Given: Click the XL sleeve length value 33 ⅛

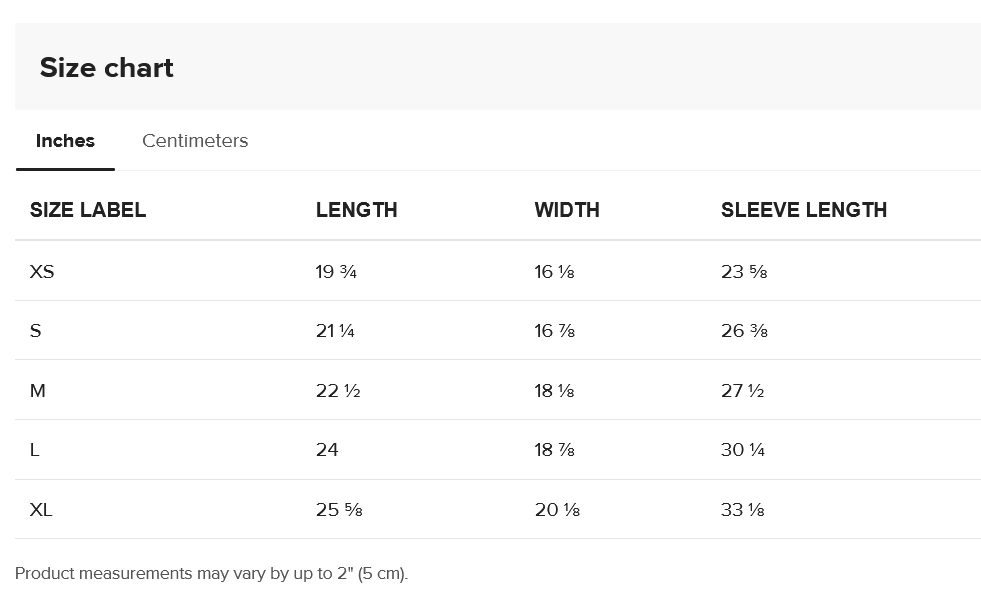Looking at the screenshot, I should point(743,510).
